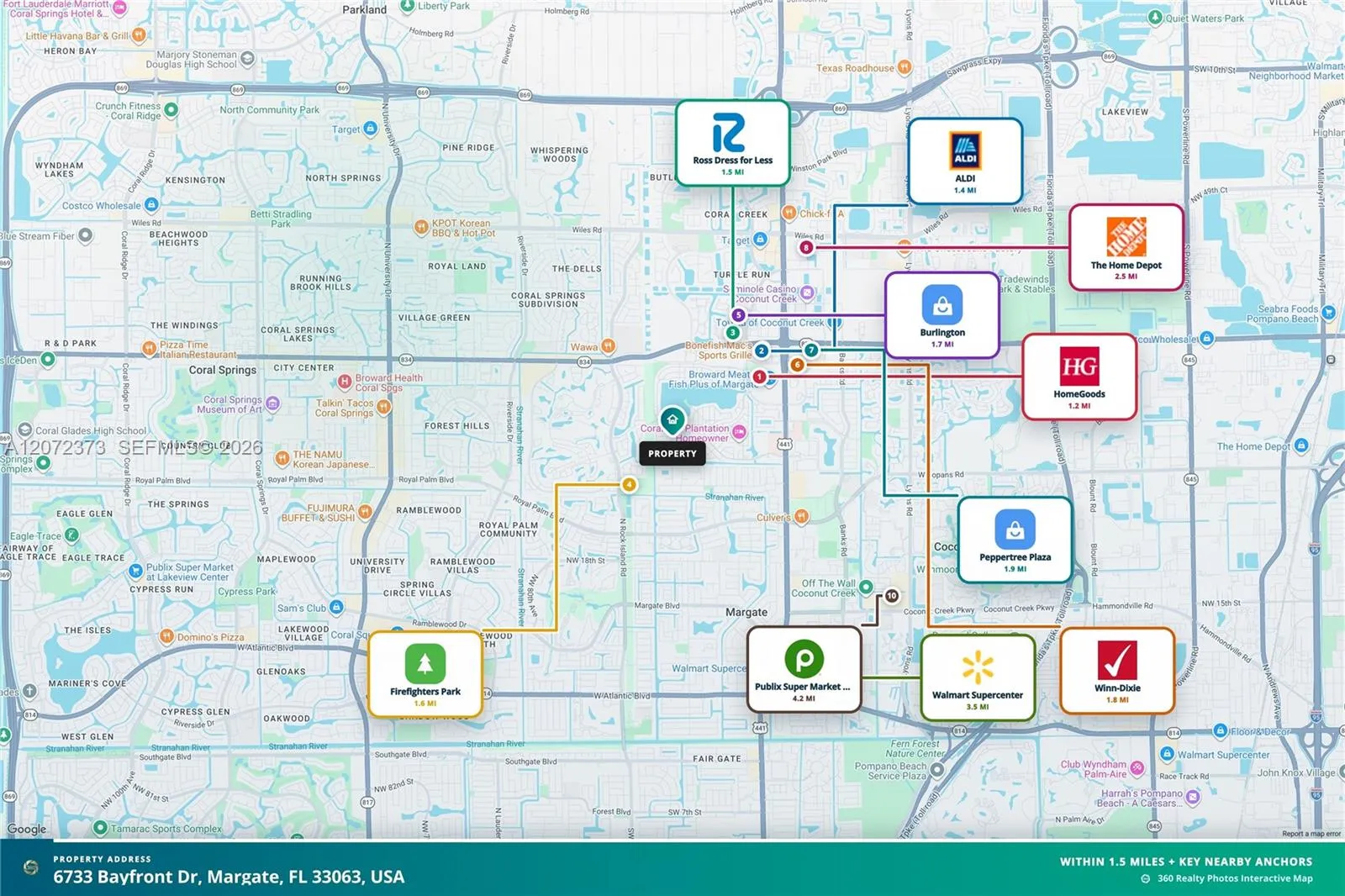
Task: Select the black PROPERTY label
Action: tap(672, 454)
